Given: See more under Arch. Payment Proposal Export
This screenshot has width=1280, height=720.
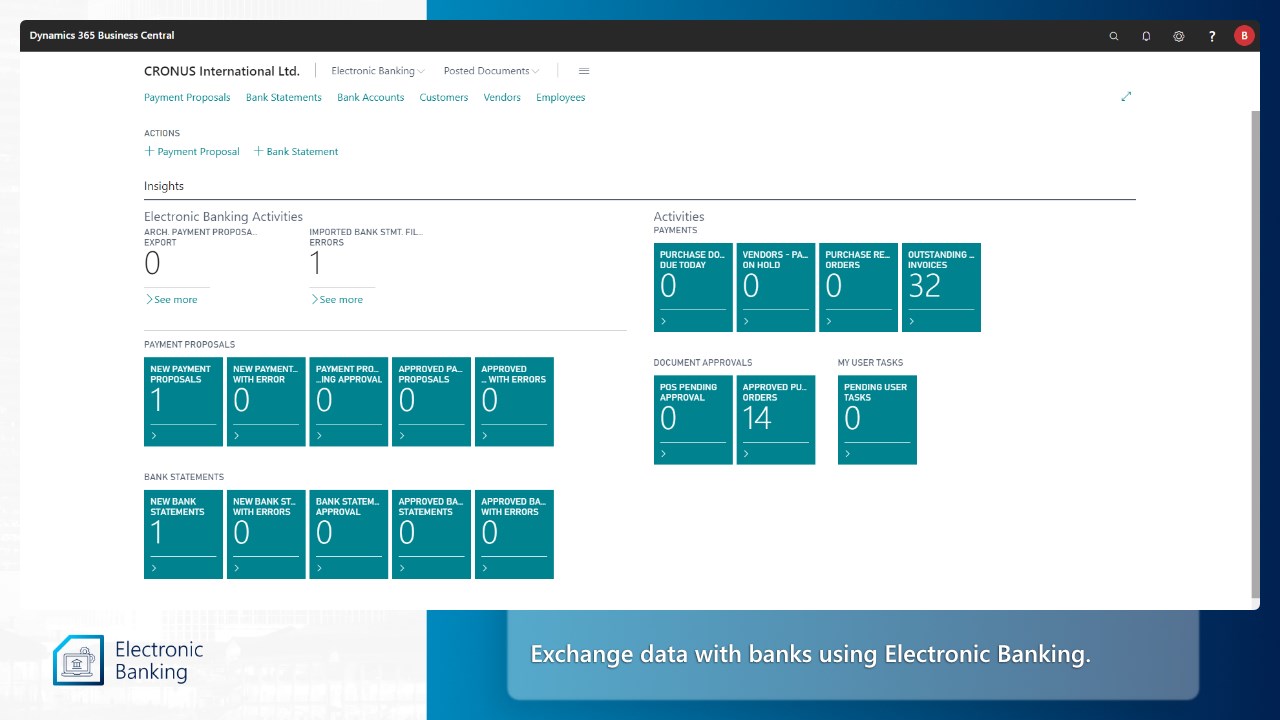Looking at the screenshot, I should [171, 299].
